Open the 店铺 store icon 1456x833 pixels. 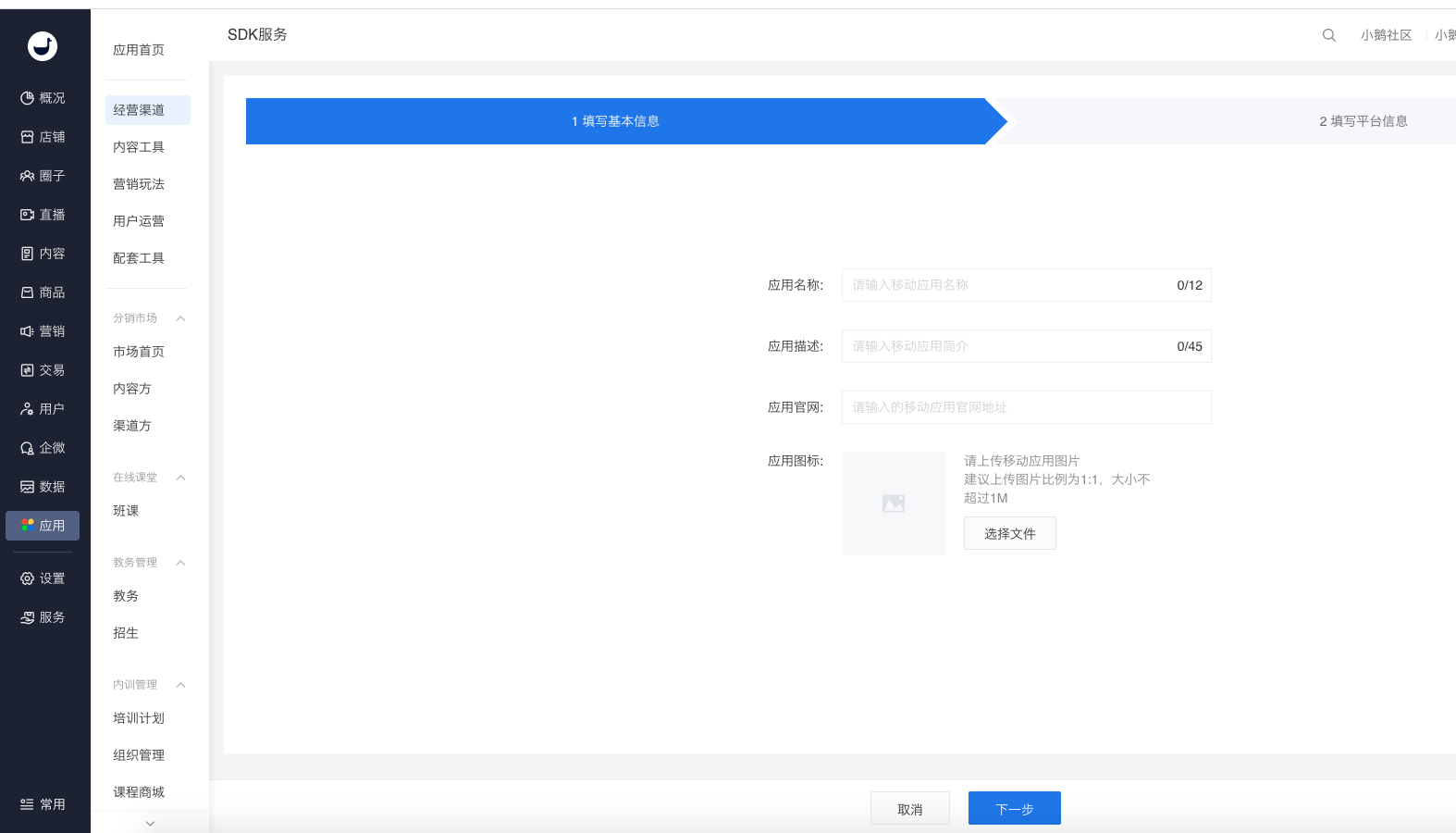pos(28,137)
